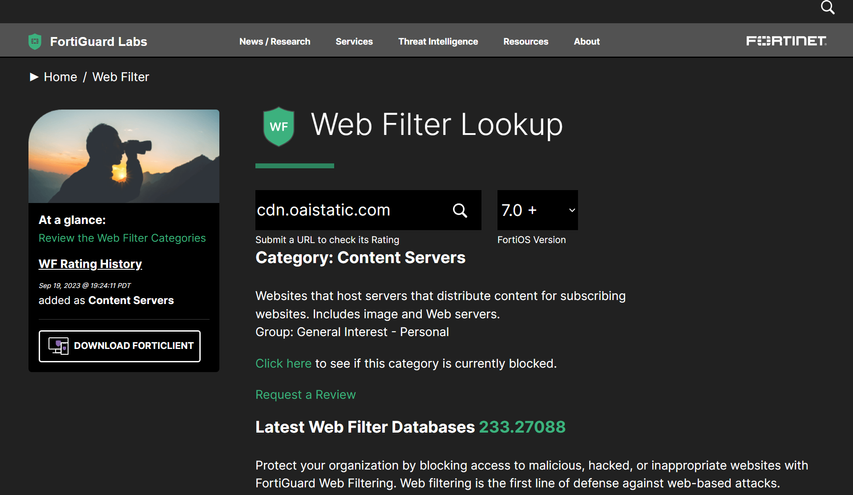853x495 pixels.
Task: Submit URL lookup with the magnifier icon
Action: [460, 211]
